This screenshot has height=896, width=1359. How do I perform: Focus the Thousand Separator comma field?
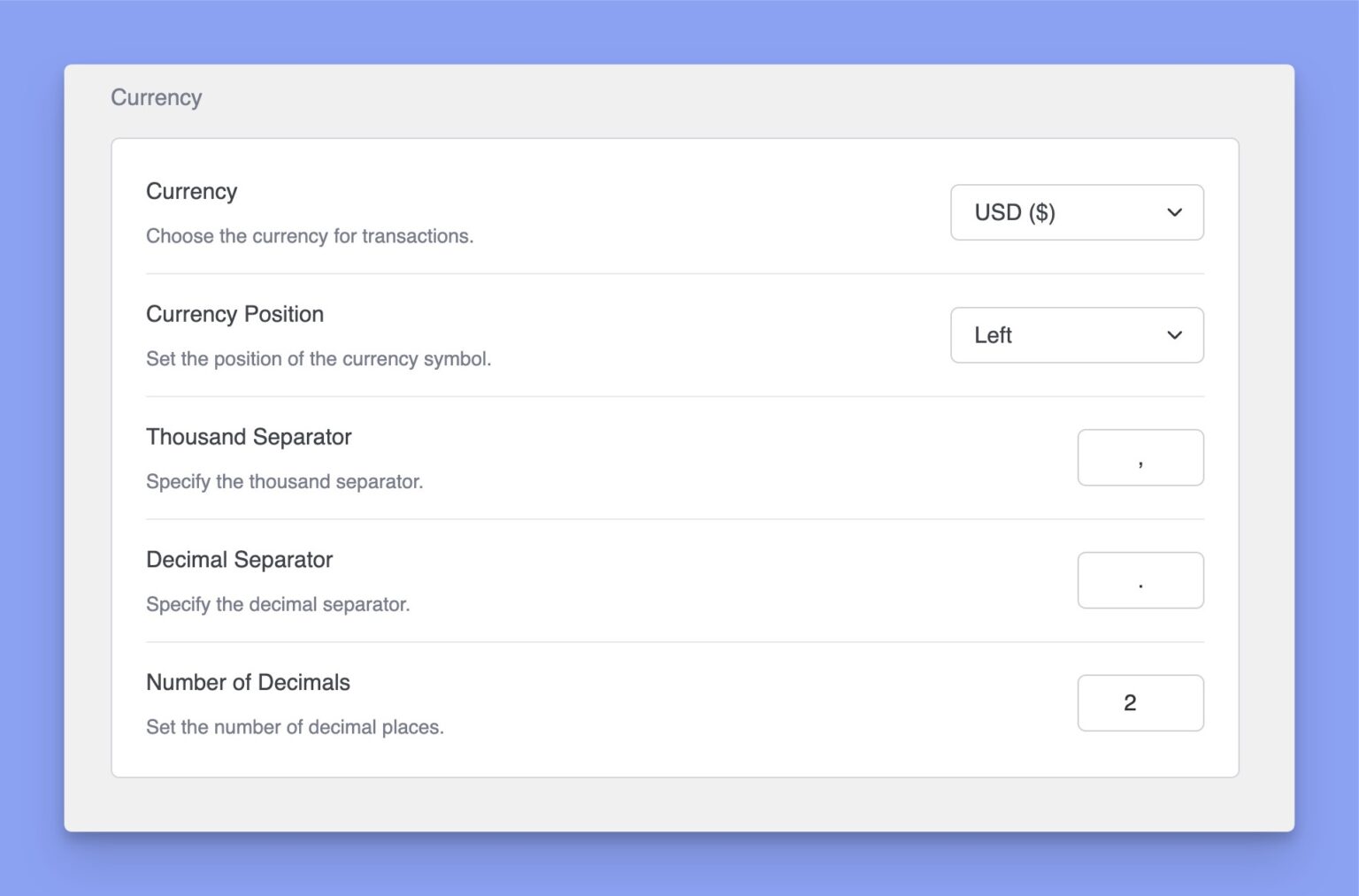tap(1140, 457)
